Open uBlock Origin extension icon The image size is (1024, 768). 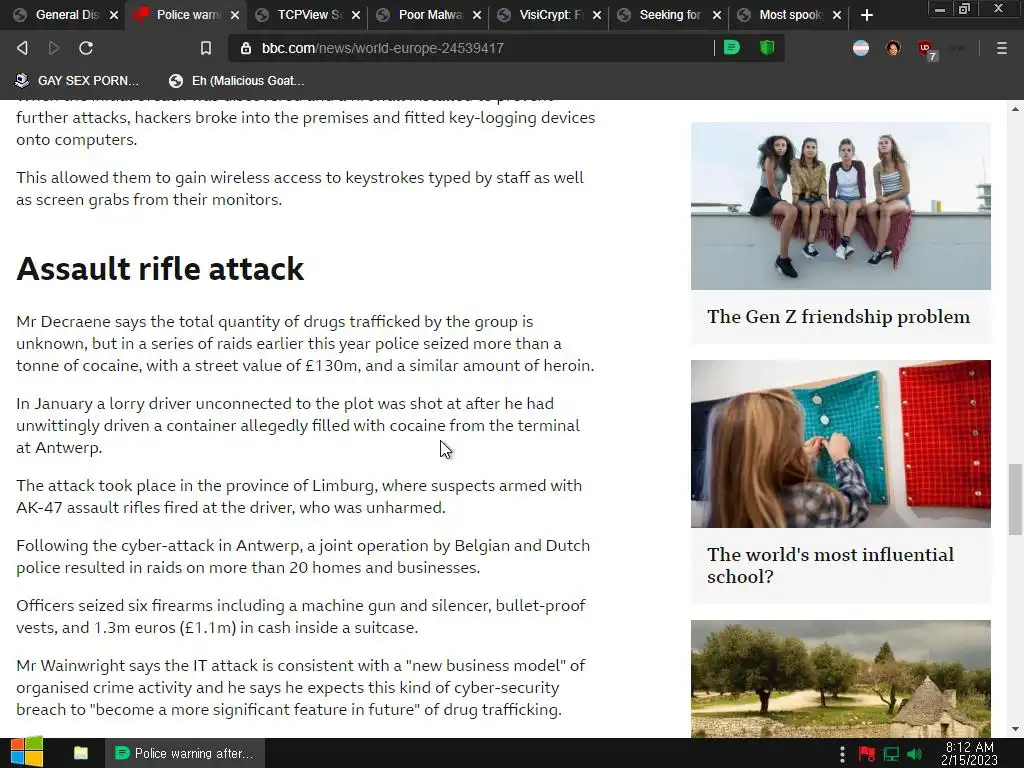point(926,49)
